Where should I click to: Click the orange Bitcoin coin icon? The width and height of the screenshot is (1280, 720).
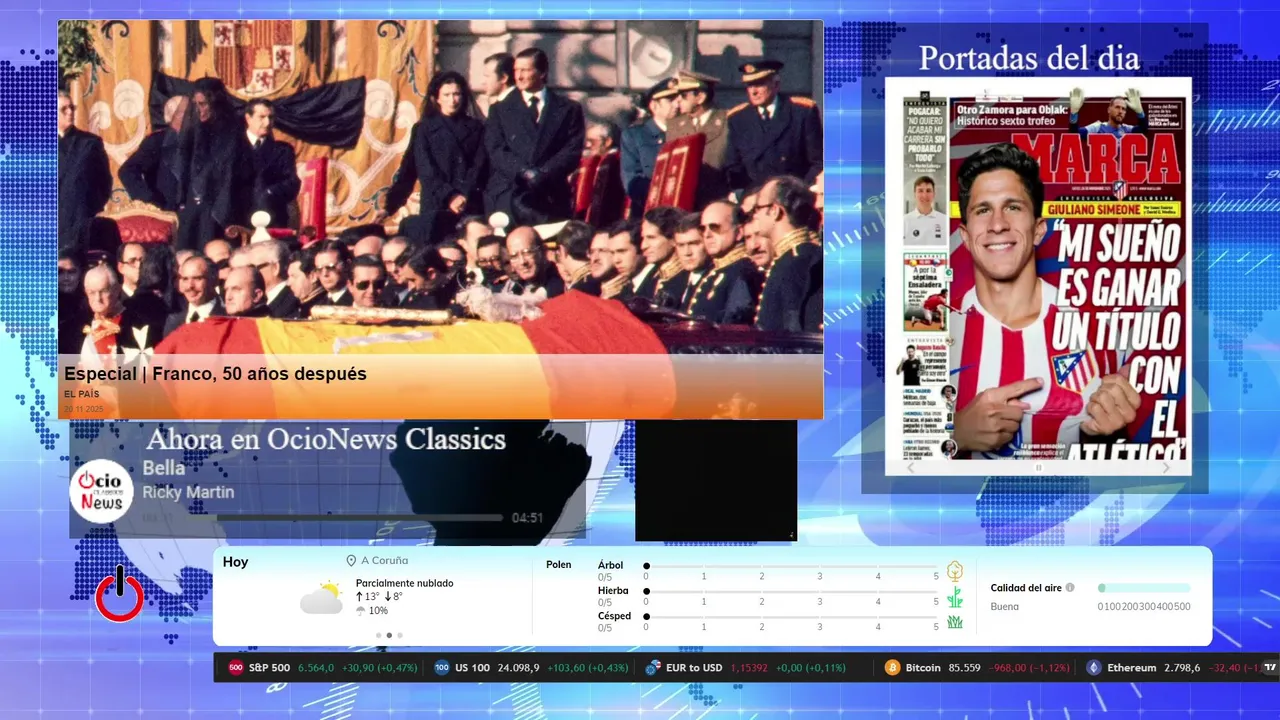coord(892,668)
